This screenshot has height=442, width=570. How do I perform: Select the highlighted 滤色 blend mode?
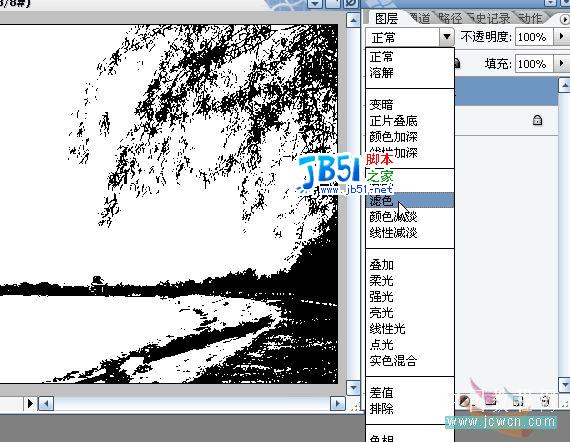[410, 200]
